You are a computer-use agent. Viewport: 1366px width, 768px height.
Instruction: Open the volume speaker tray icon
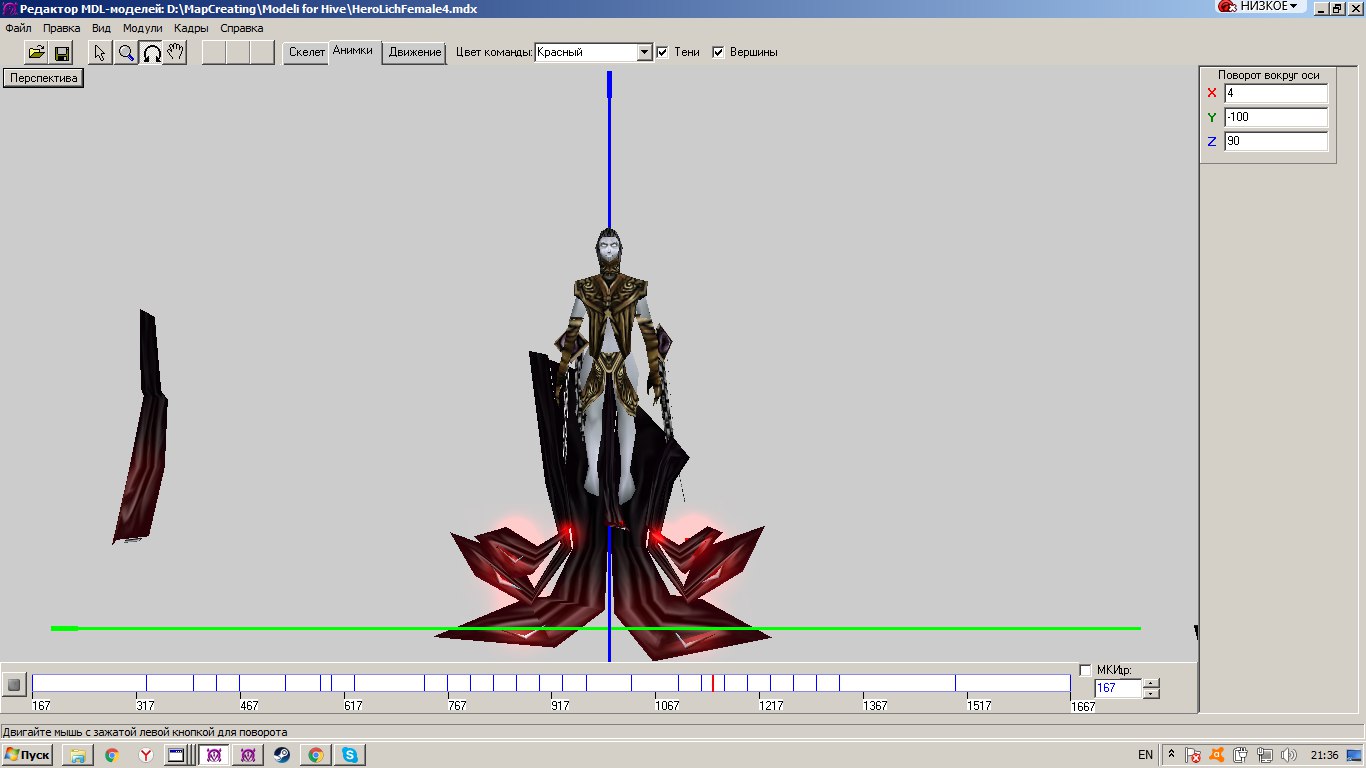click(x=1289, y=755)
